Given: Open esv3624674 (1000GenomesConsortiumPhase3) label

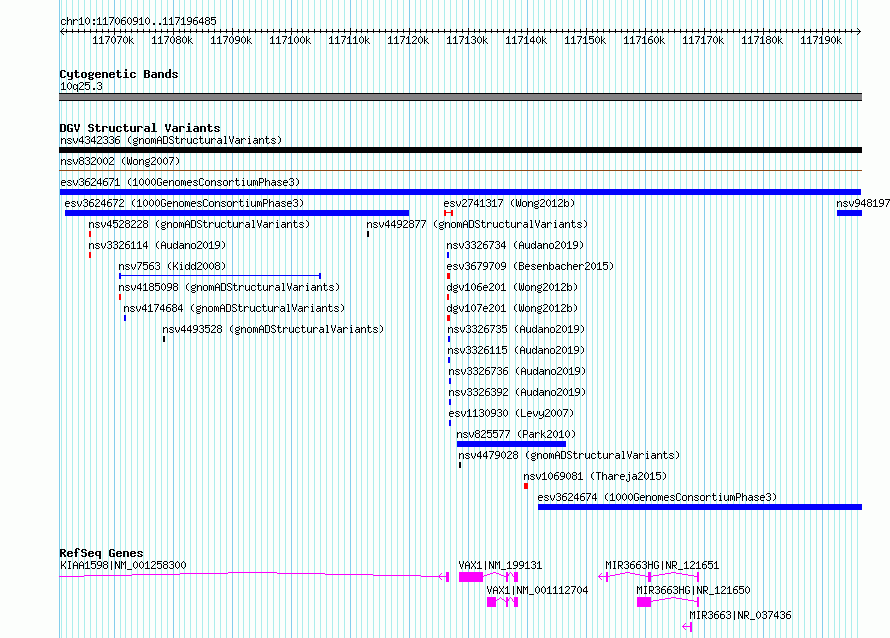Looking at the screenshot, I should pyautogui.click(x=657, y=497).
